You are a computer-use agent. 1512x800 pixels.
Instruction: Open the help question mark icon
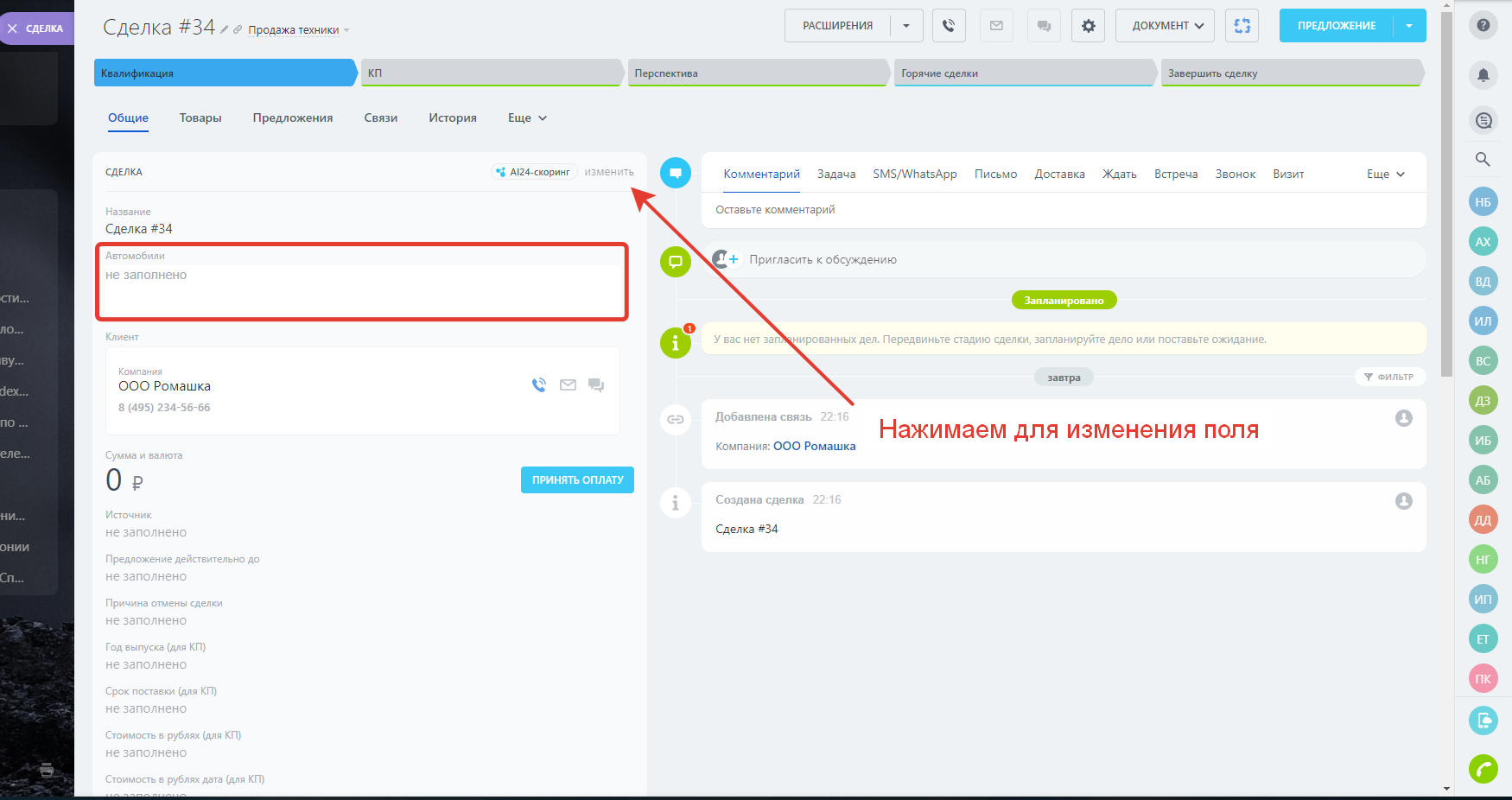pyautogui.click(x=1483, y=25)
